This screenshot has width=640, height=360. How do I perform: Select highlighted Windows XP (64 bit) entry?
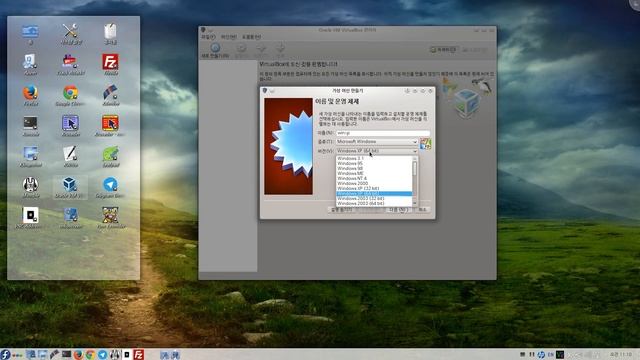click(374, 193)
